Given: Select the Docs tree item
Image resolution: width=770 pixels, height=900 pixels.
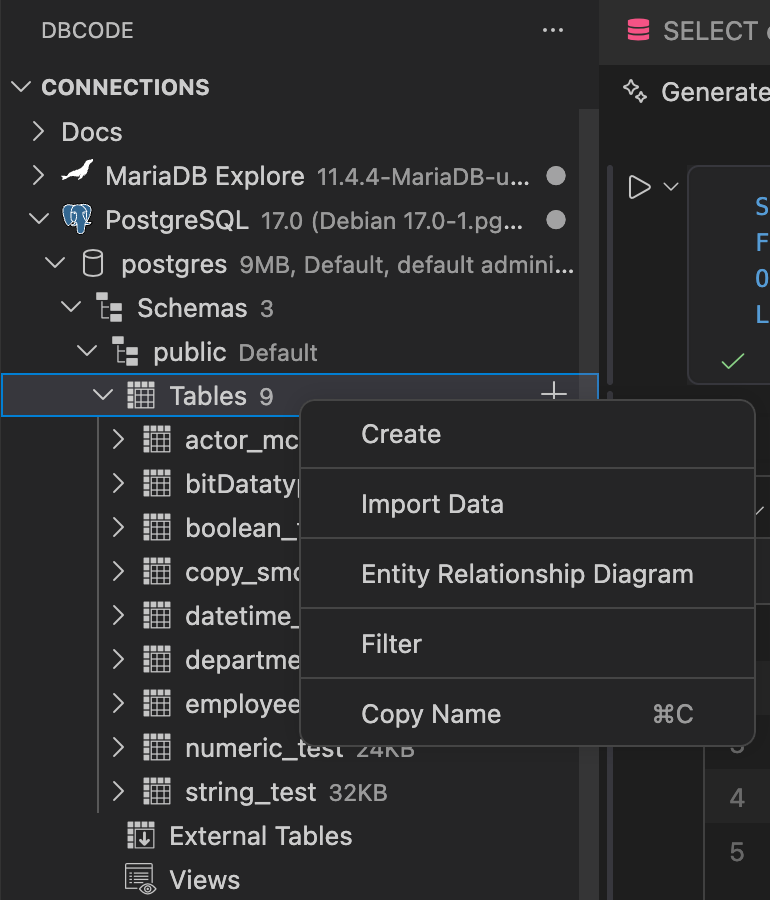Looking at the screenshot, I should (x=91, y=132).
